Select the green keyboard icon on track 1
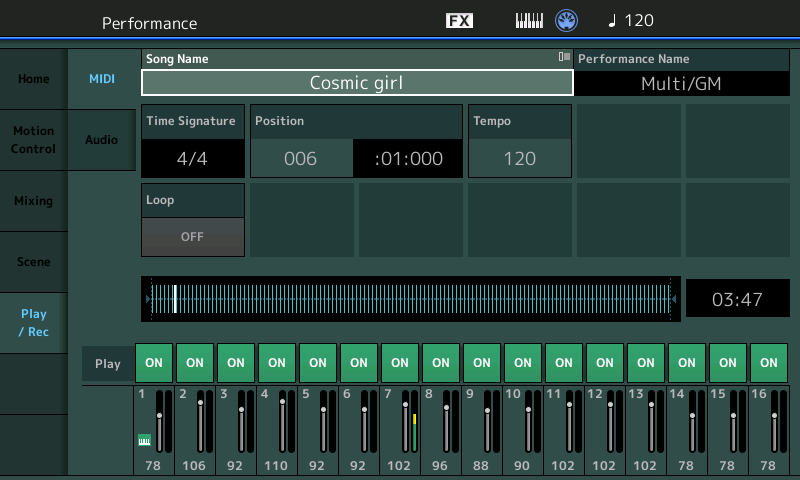This screenshot has height=480, width=800. [x=143, y=439]
